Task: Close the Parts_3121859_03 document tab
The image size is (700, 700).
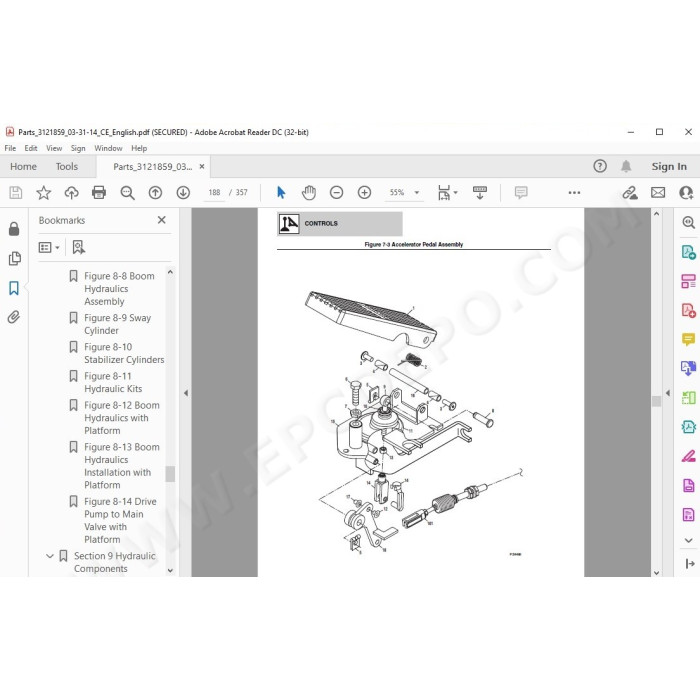Action: coord(202,167)
